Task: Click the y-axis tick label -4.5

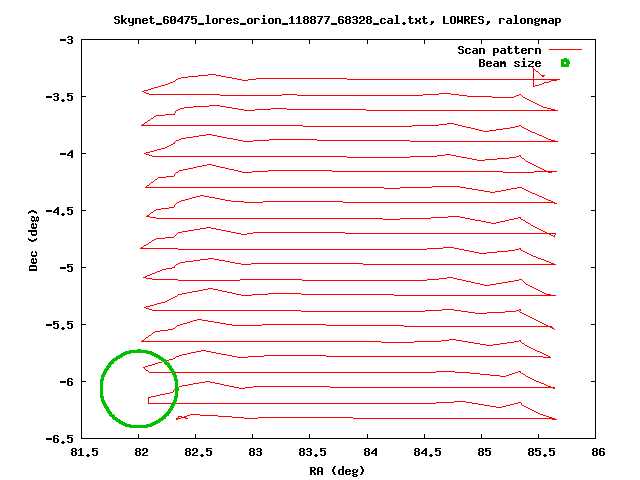Action: 60,211
